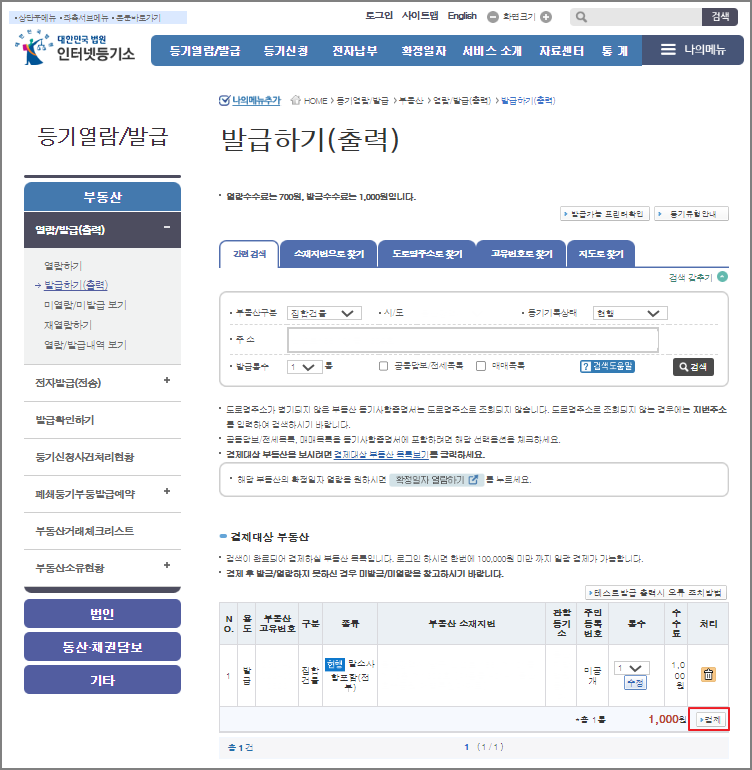Viewport: 752px width, 770px height.
Task: Select 간편 검색 tab
Action: [x=249, y=253]
